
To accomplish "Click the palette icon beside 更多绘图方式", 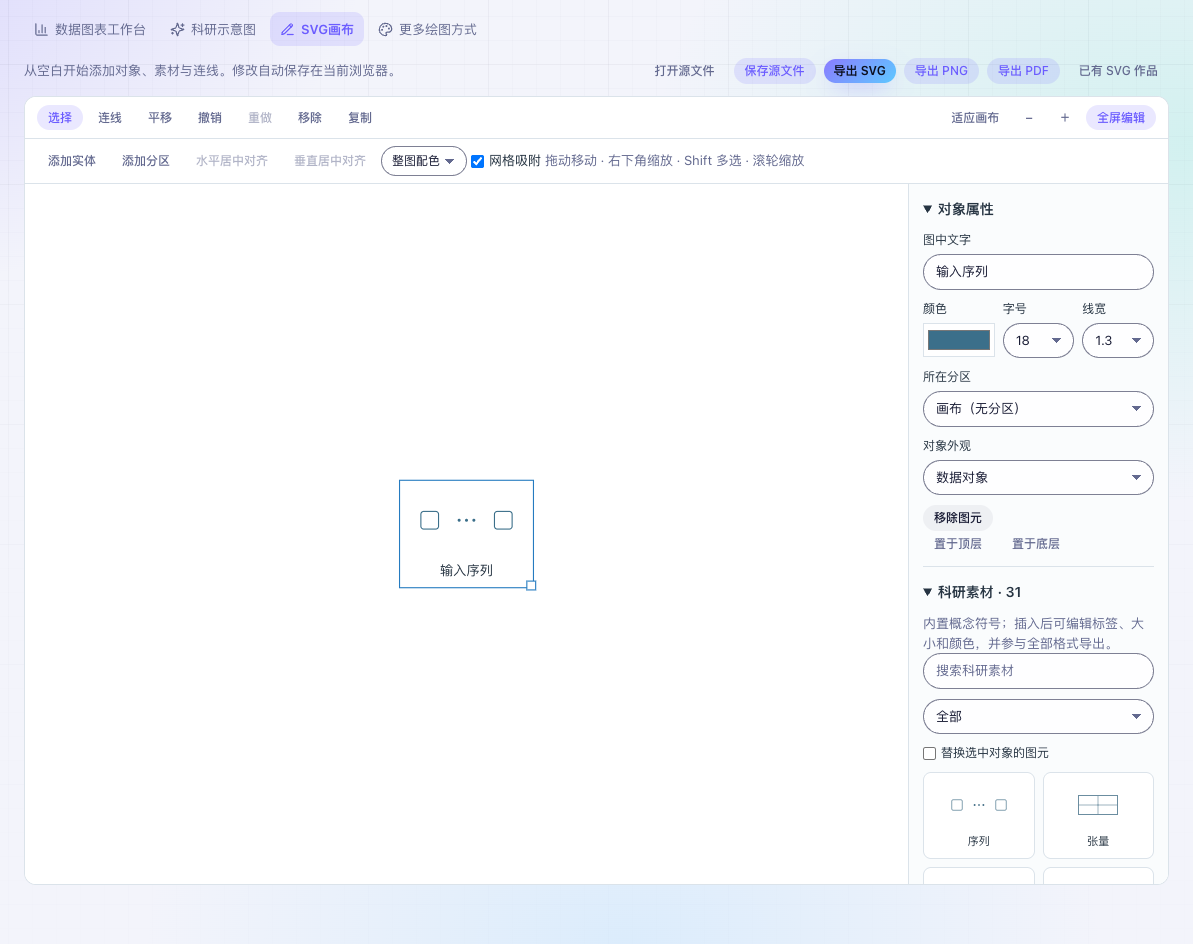I will [x=386, y=30].
